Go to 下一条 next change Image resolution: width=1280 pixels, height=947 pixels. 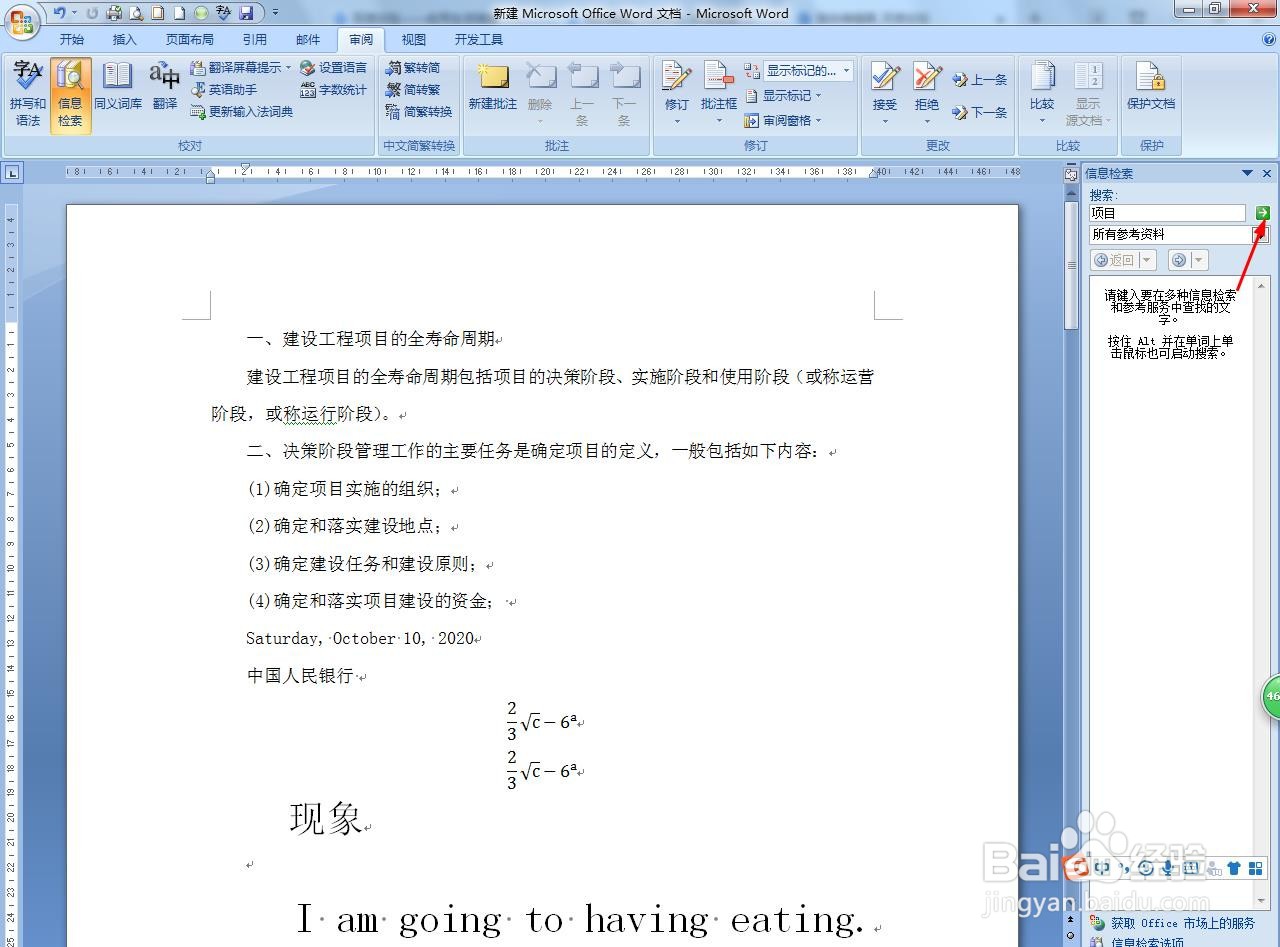[x=980, y=113]
